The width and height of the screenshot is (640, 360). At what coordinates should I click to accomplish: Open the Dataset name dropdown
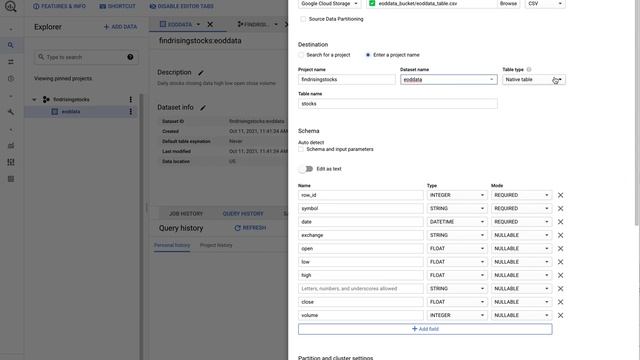(x=449, y=80)
